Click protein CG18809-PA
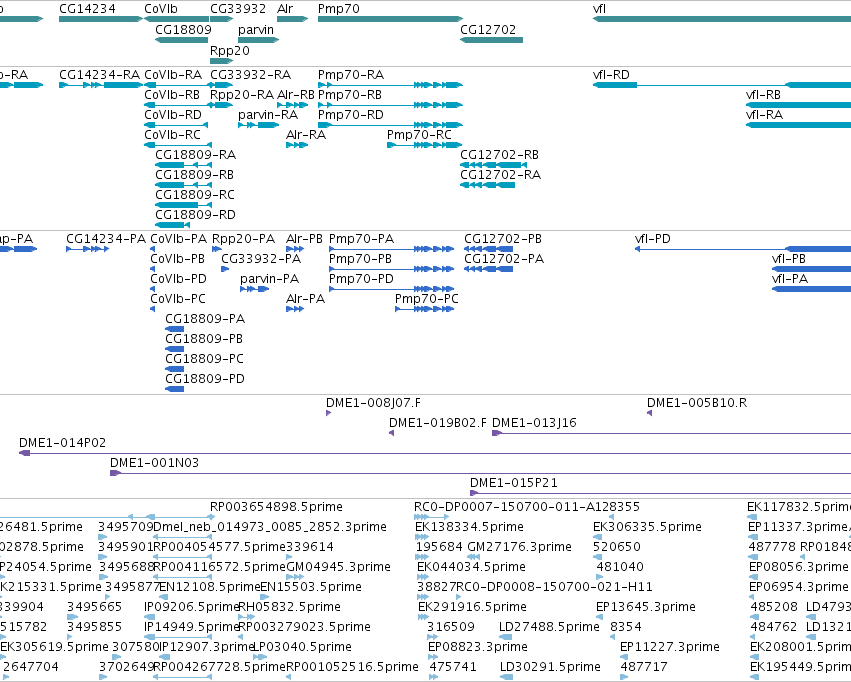Screen dimensions: 851x682 (175, 329)
